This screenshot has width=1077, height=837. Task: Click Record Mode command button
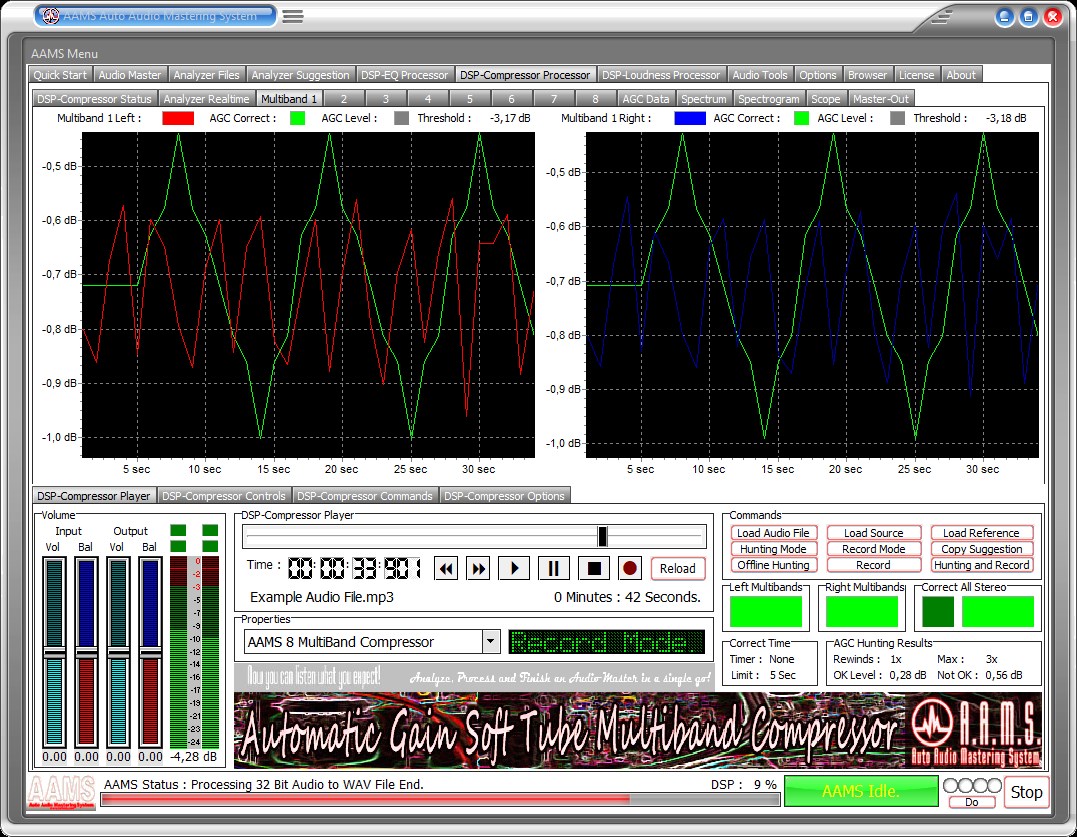[873, 549]
